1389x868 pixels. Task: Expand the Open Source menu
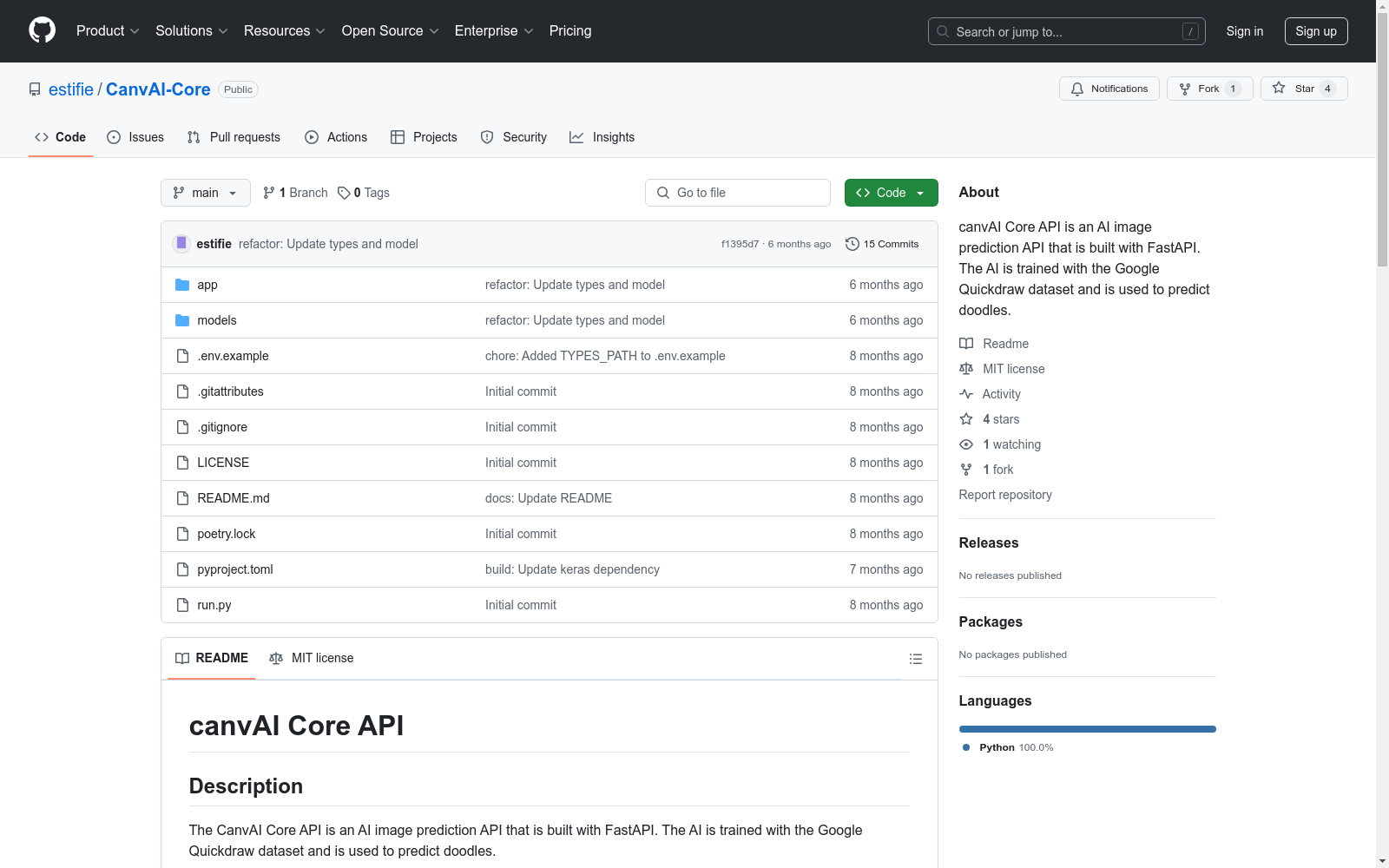(x=391, y=30)
